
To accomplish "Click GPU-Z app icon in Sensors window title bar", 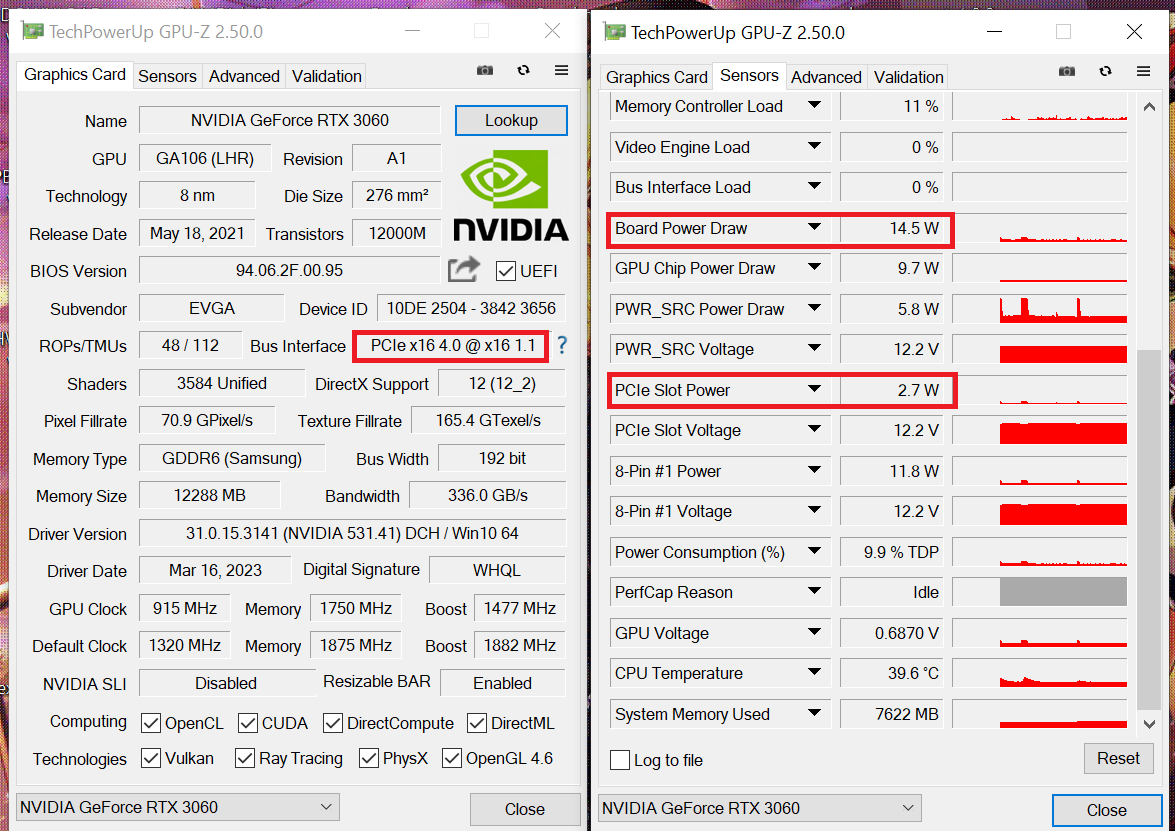I will [614, 32].
